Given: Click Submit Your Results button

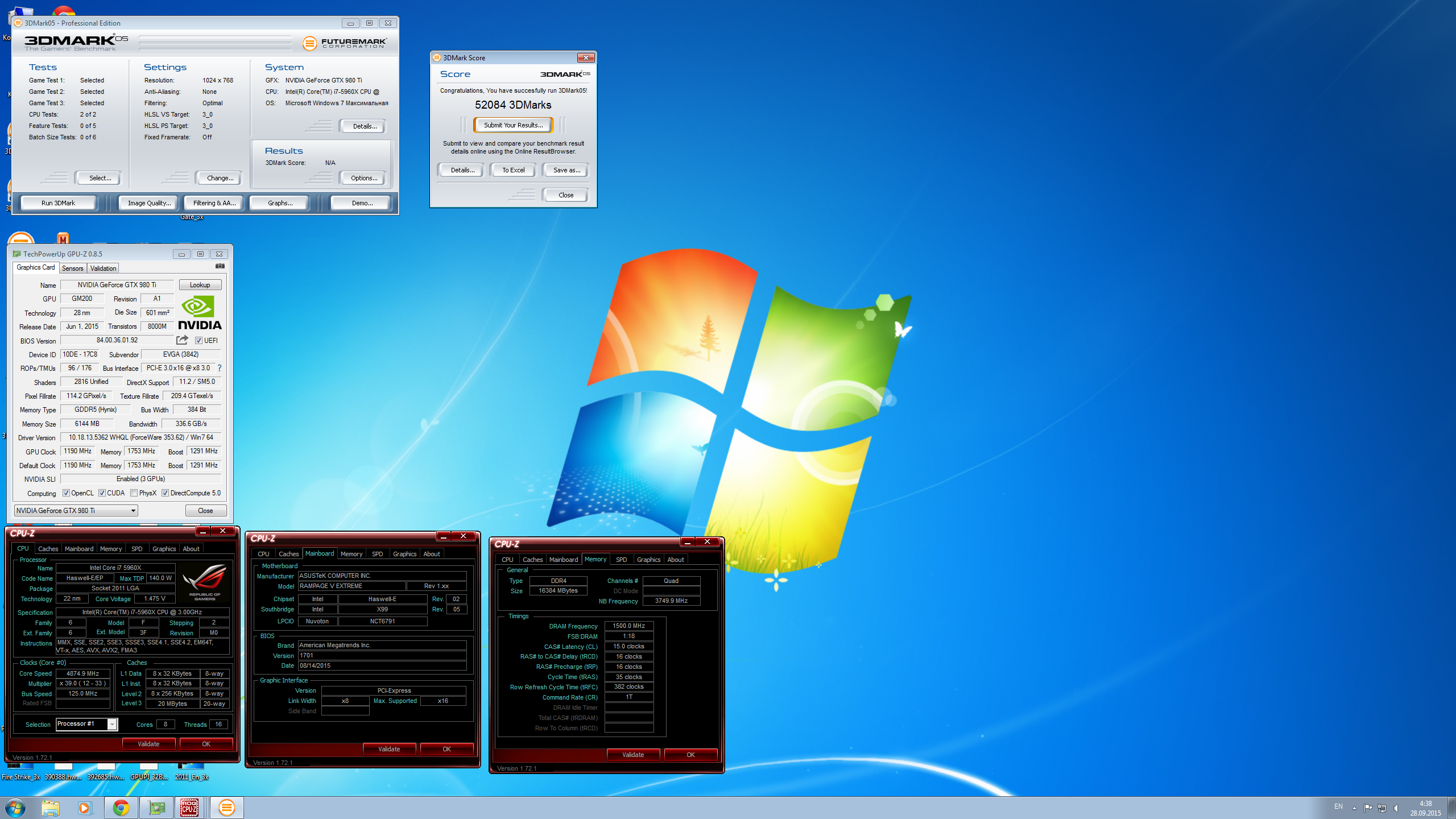Looking at the screenshot, I should pyautogui.click(x=513, y=125).
